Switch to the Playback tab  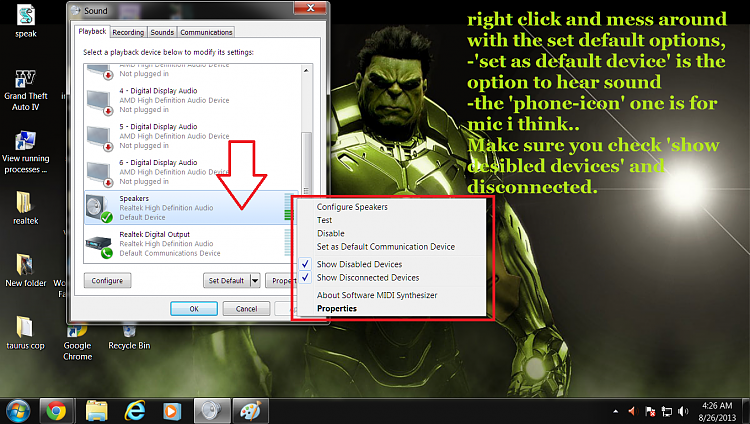[92, 31]
